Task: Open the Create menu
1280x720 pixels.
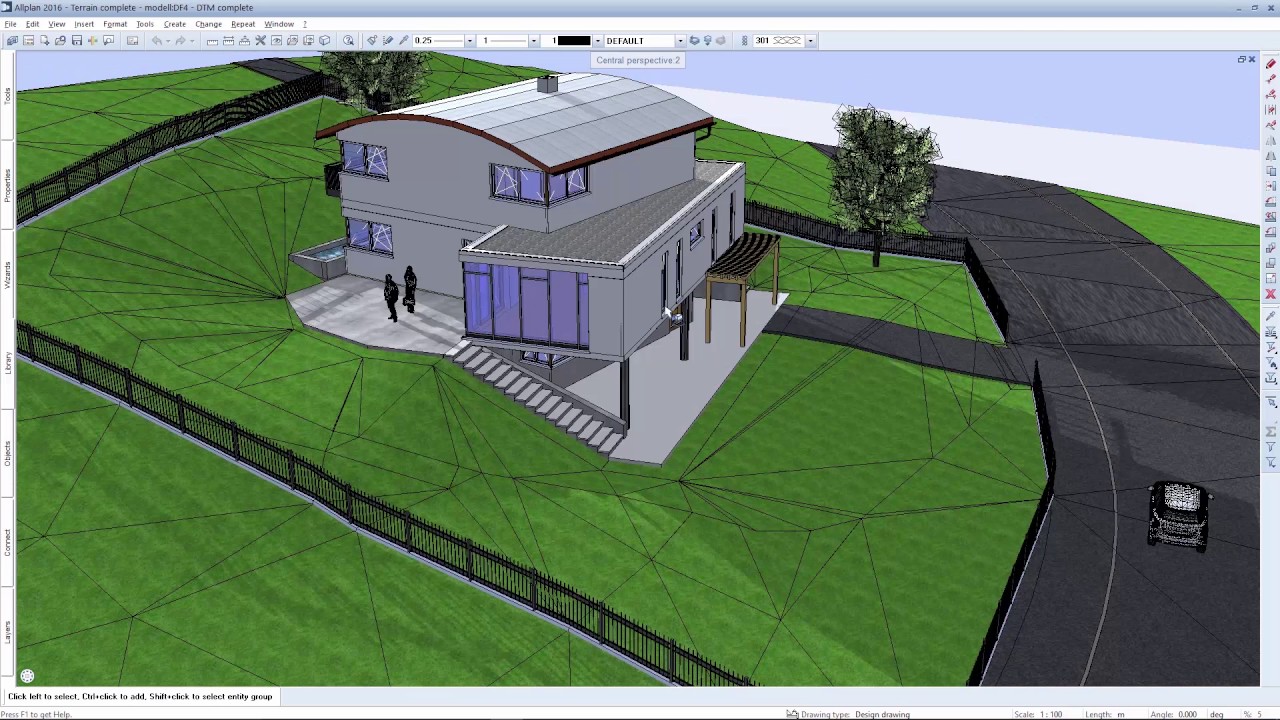Action: (174, 24)
